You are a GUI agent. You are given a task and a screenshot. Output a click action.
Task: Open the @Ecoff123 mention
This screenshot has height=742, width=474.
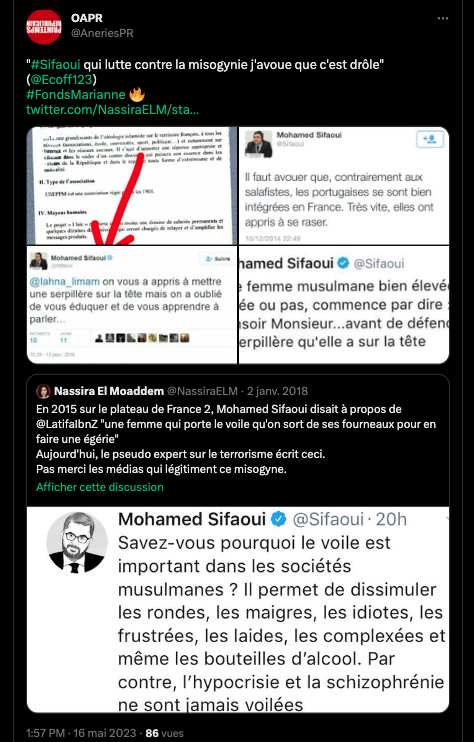[x=62, y=80]
